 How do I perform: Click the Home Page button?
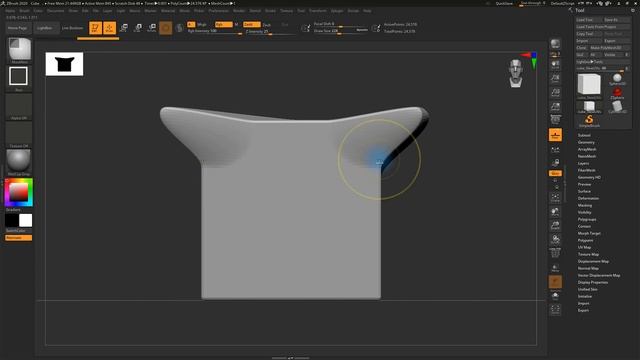pyautogui.click(x=18, y=28)
